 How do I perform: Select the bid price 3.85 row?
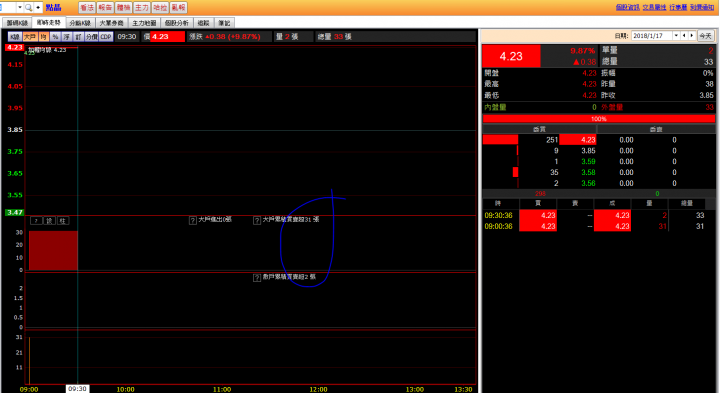pyautogui.click(x=598, y=151)
